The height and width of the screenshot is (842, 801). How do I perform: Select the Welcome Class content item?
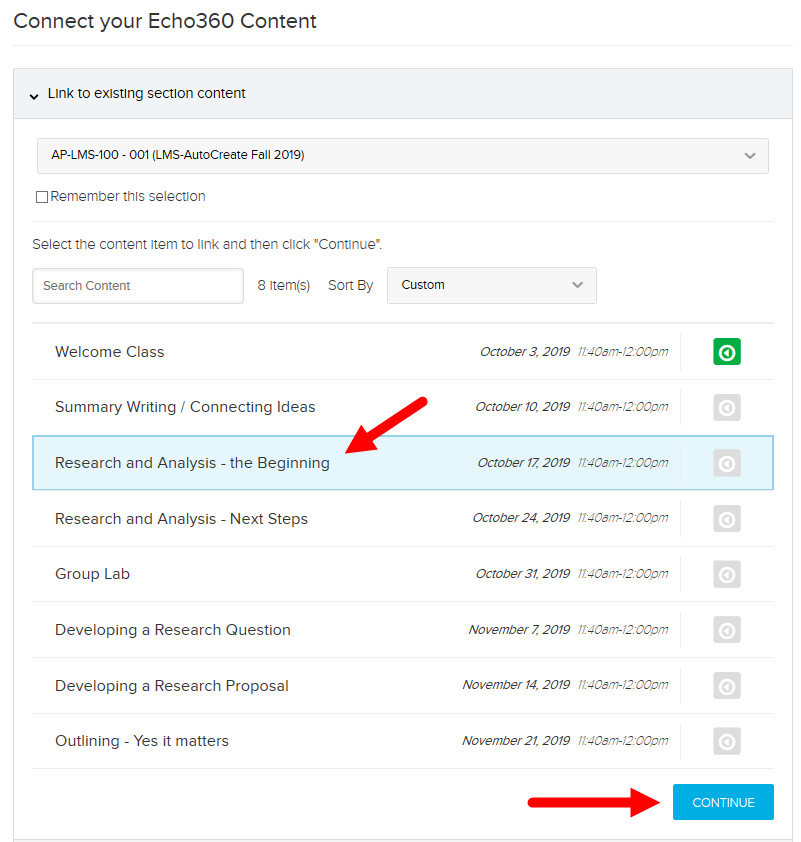[x=403, y=352]
